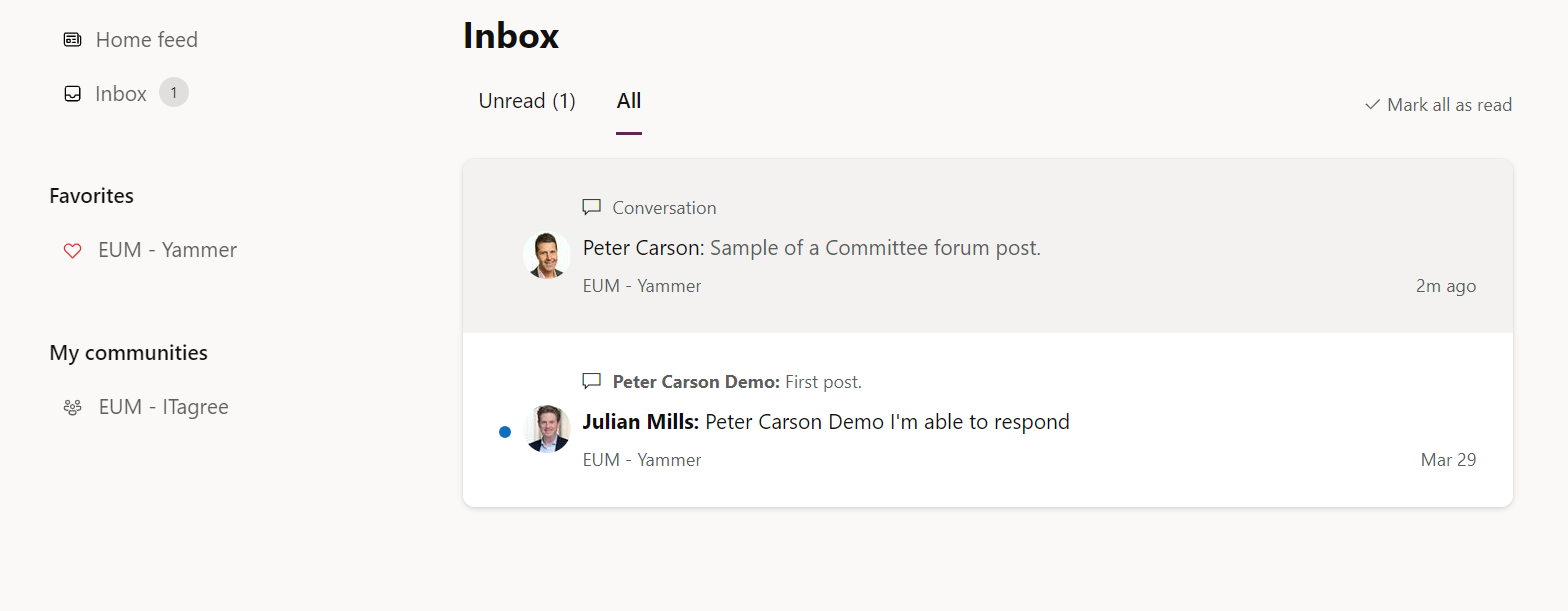This screenshot has width=1568, height=611.
Task: Open Julian Mills' avatar photo
Action: click(547, 429)
